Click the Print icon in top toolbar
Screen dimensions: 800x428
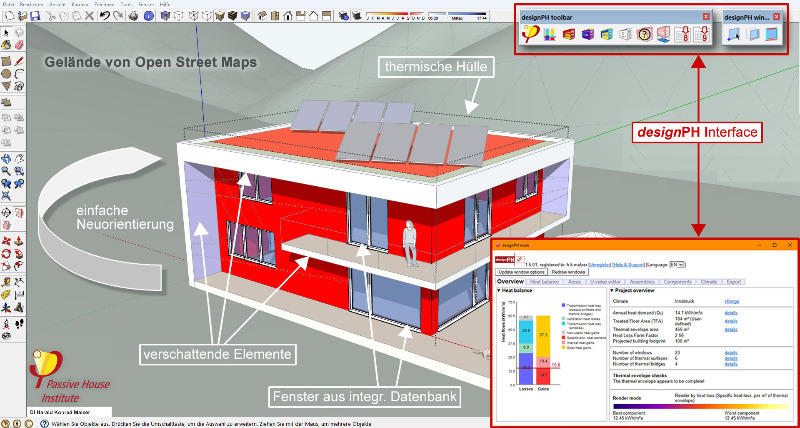(133, 16)
